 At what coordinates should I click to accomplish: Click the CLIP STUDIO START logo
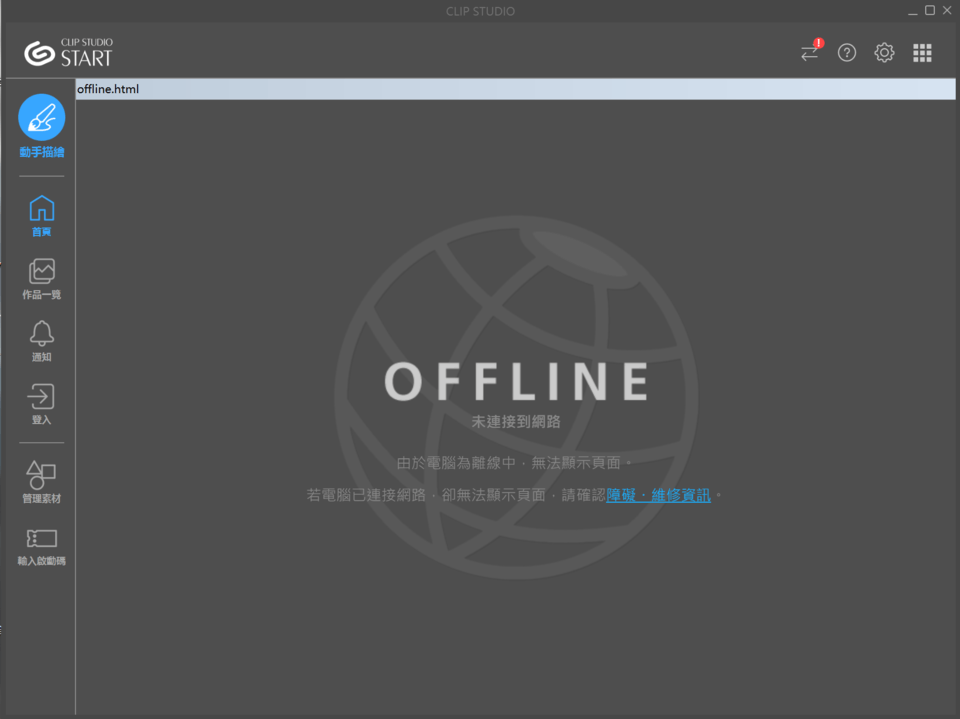click(x=70, y=52)
